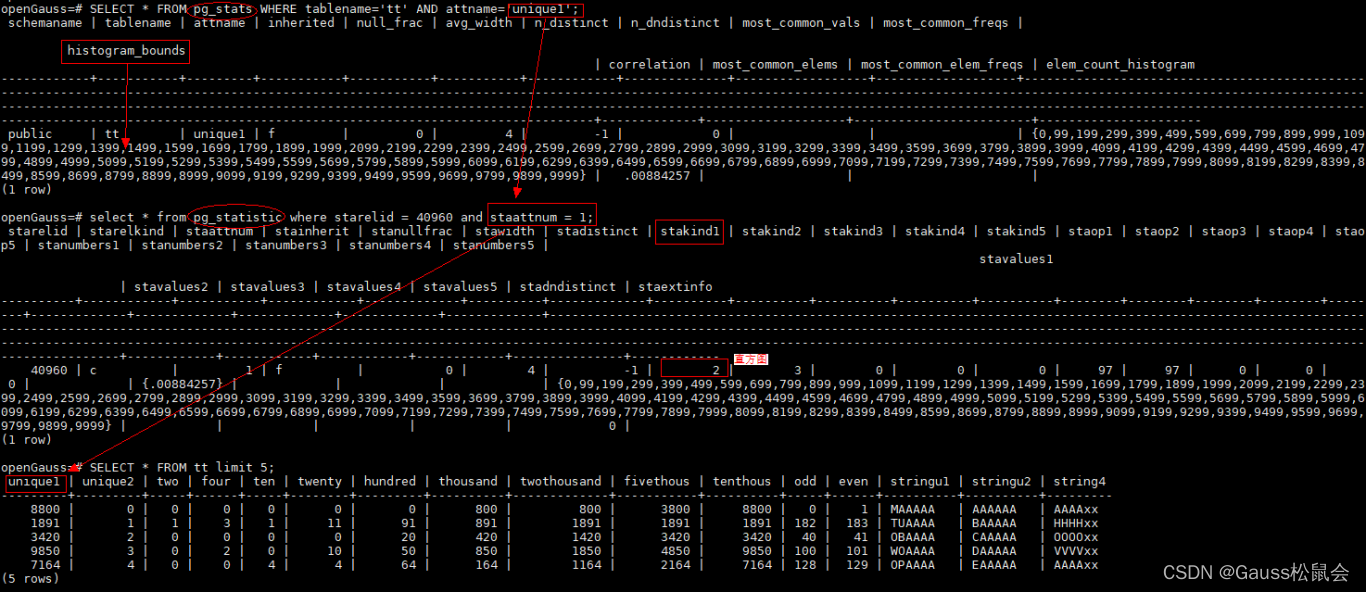Click the odd column header
The height and width of the screenshot is (592, 1366).
click(x=805, y=482)
